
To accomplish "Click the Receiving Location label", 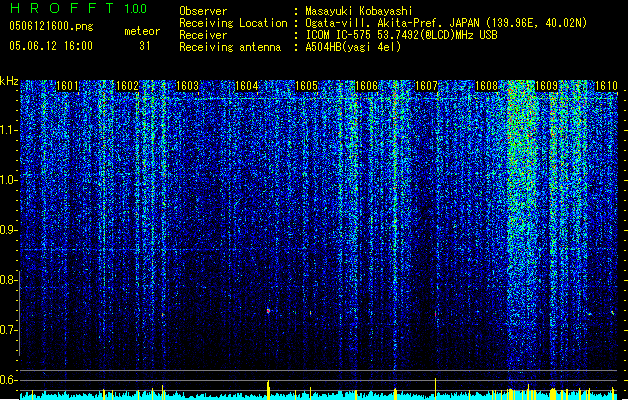I will pyautogui.click(x=233, y=23).
